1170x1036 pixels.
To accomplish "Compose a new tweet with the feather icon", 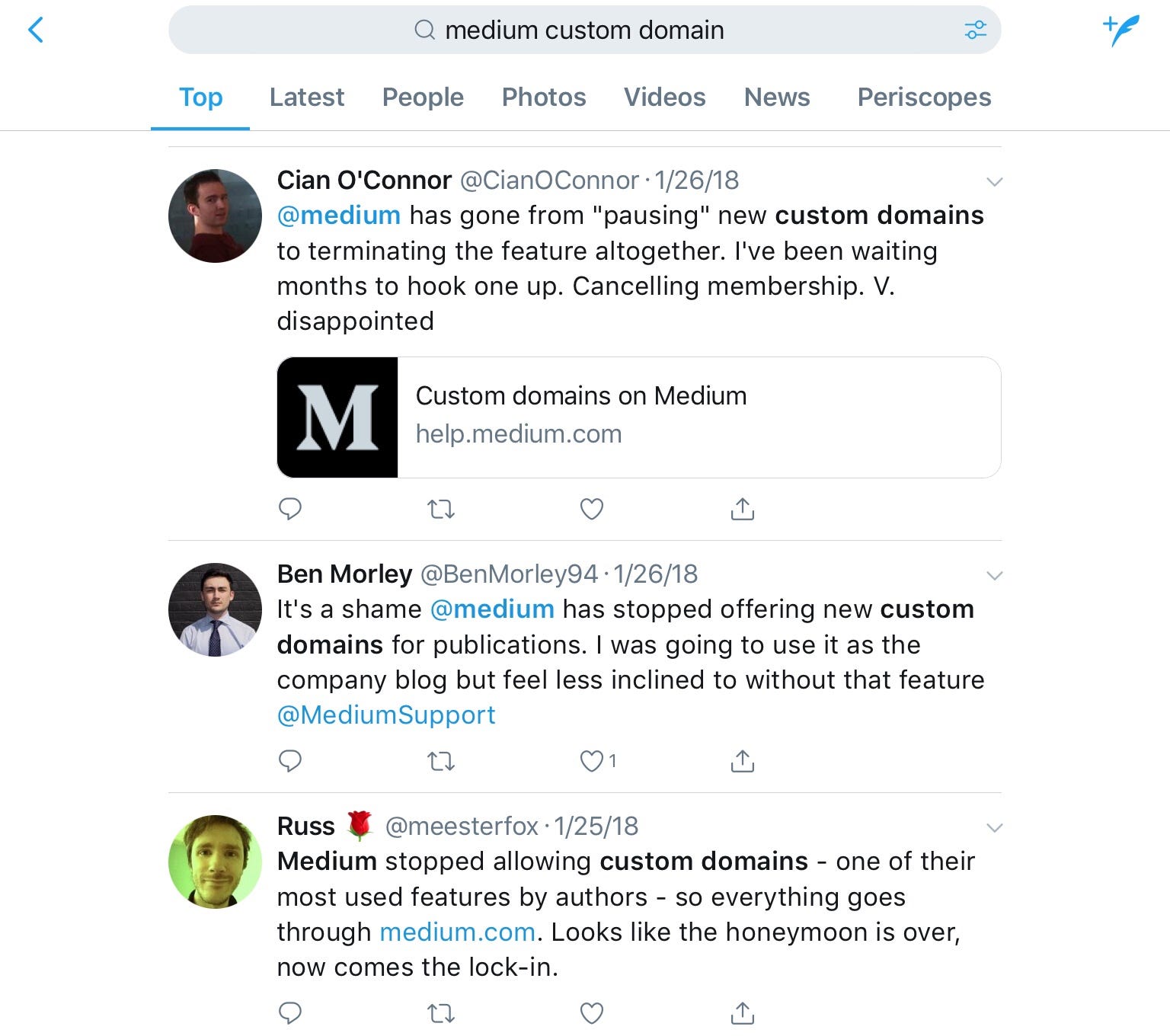I will (x=1122, y=30).
